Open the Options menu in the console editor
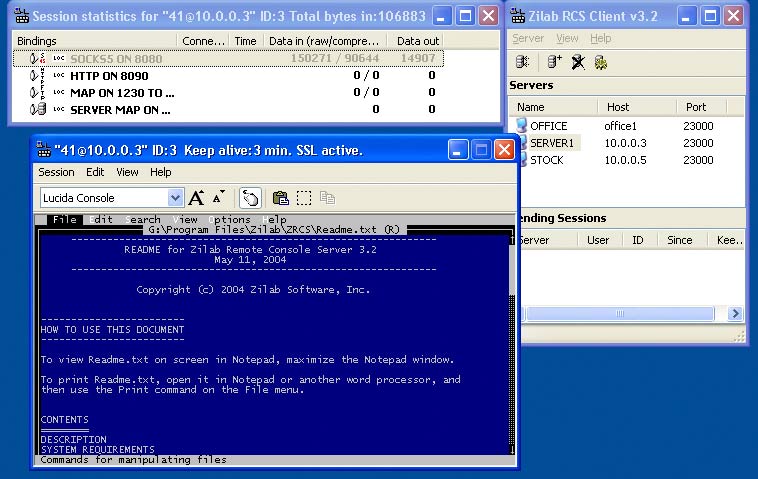The image size is (758, 479). click(x=229, y=219)
